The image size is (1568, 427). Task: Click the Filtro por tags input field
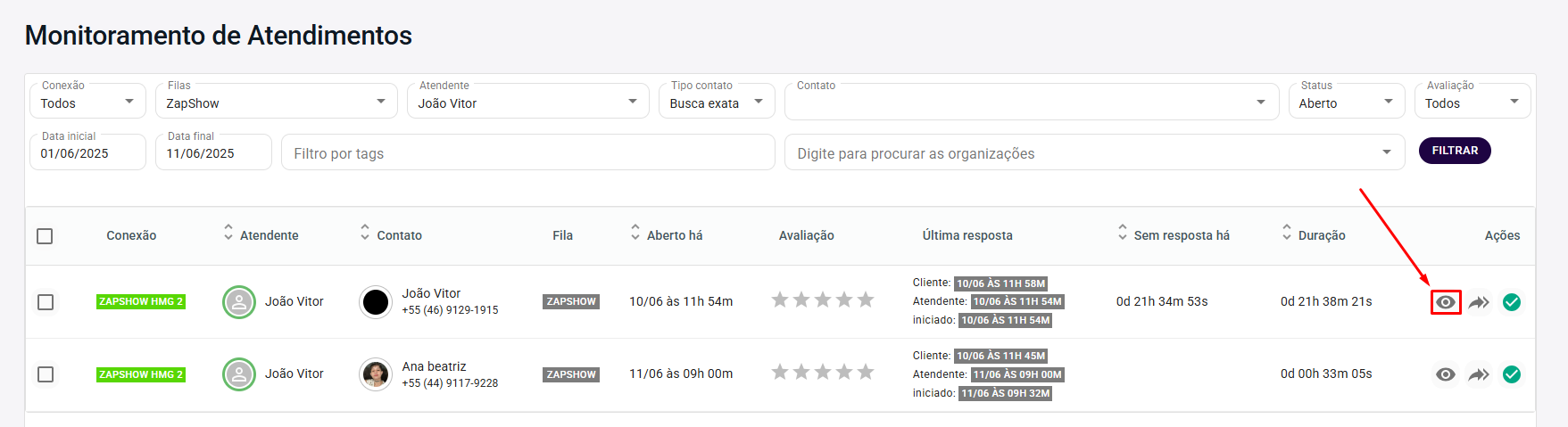pyautogui.click(x=527, y=153)
